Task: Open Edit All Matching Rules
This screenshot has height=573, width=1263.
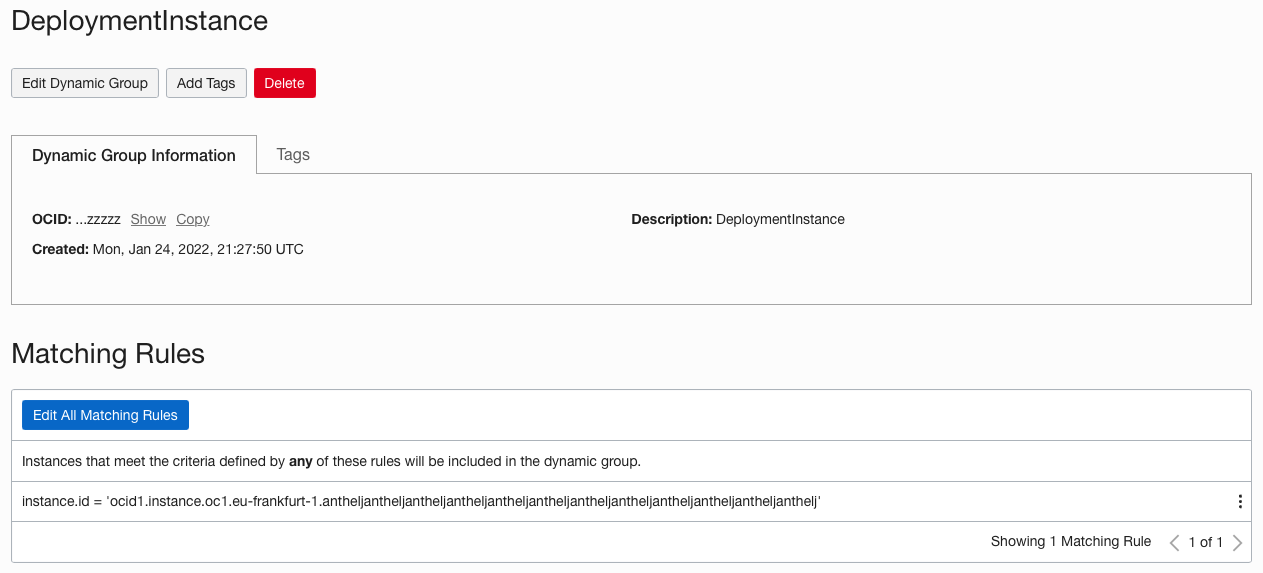Action: coord(105,415)
